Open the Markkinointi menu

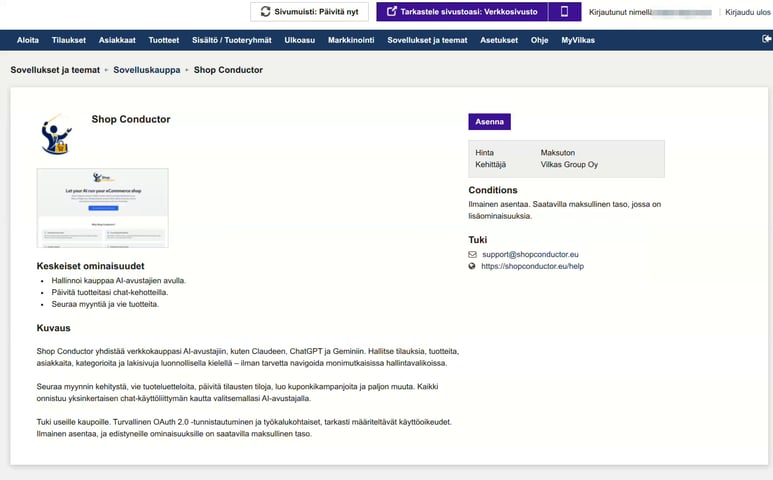pyautogui.click(x=351, y=40)
